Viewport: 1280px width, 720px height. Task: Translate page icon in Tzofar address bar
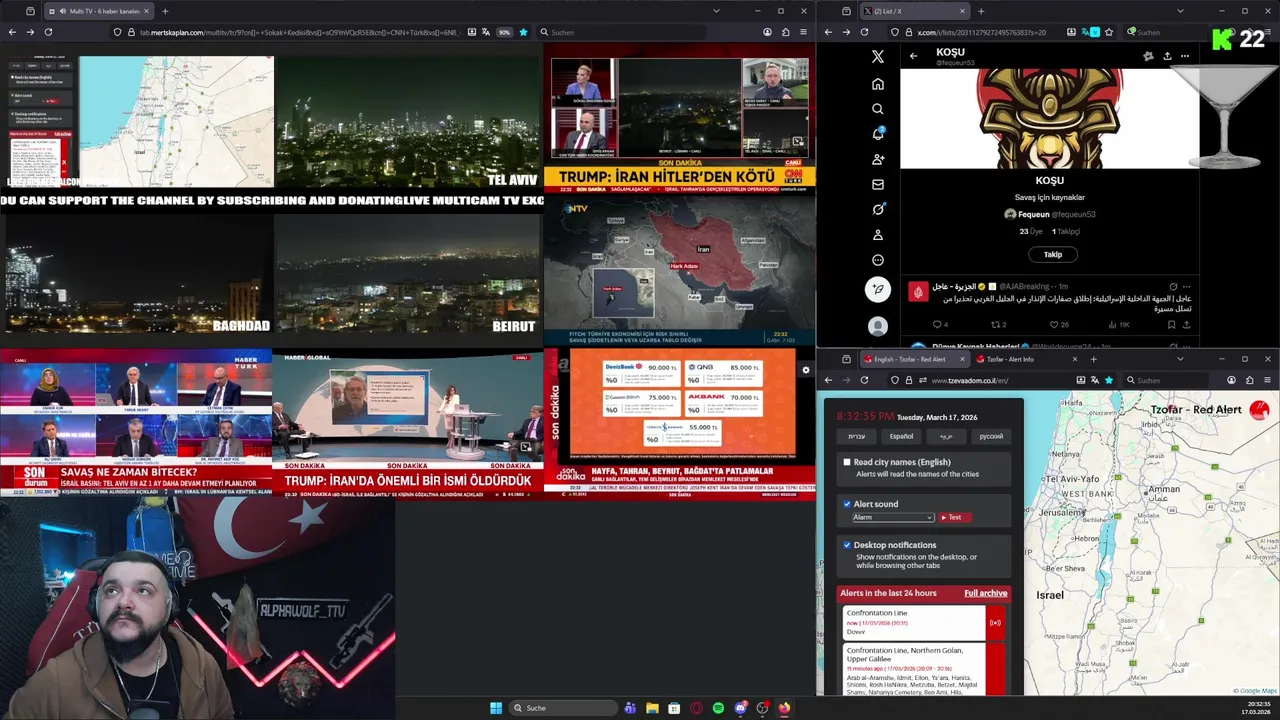tap(1095, 380)
